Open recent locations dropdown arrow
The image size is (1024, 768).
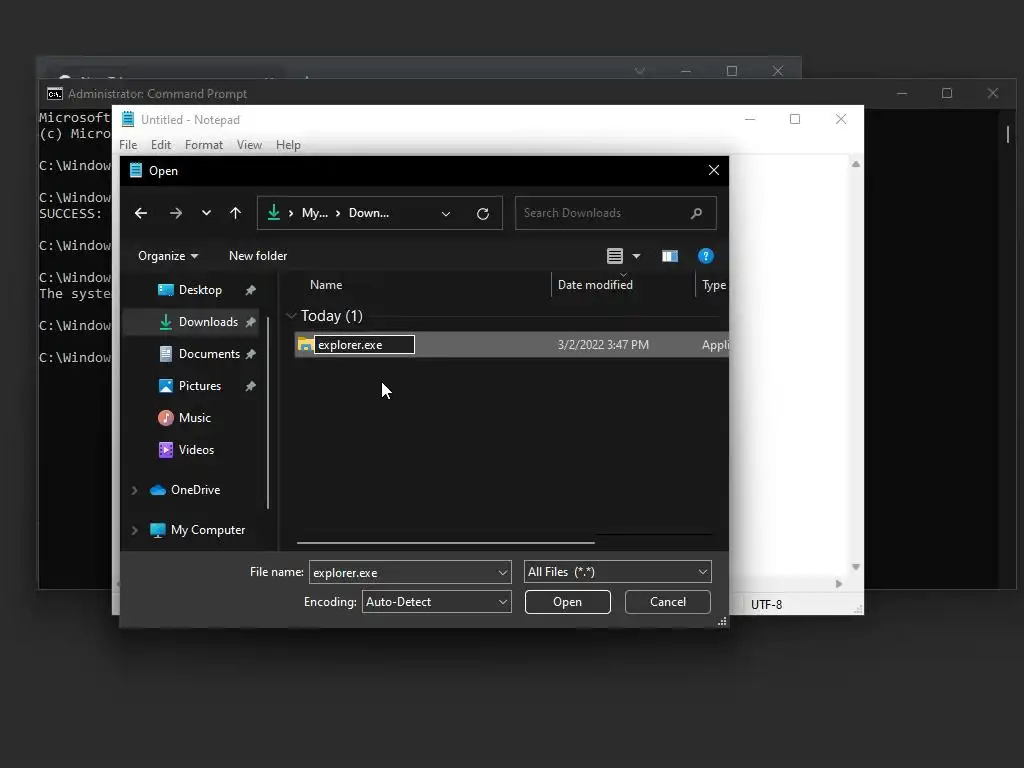point(206,213)
